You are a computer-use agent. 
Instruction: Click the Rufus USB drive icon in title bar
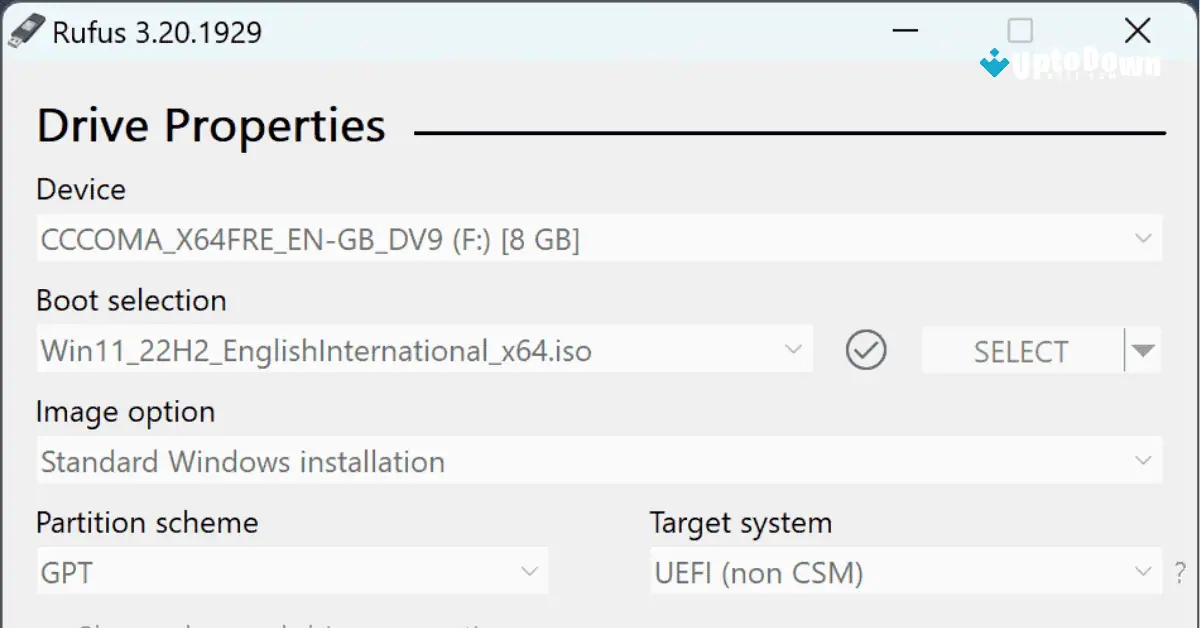click(x=27, y=31)
